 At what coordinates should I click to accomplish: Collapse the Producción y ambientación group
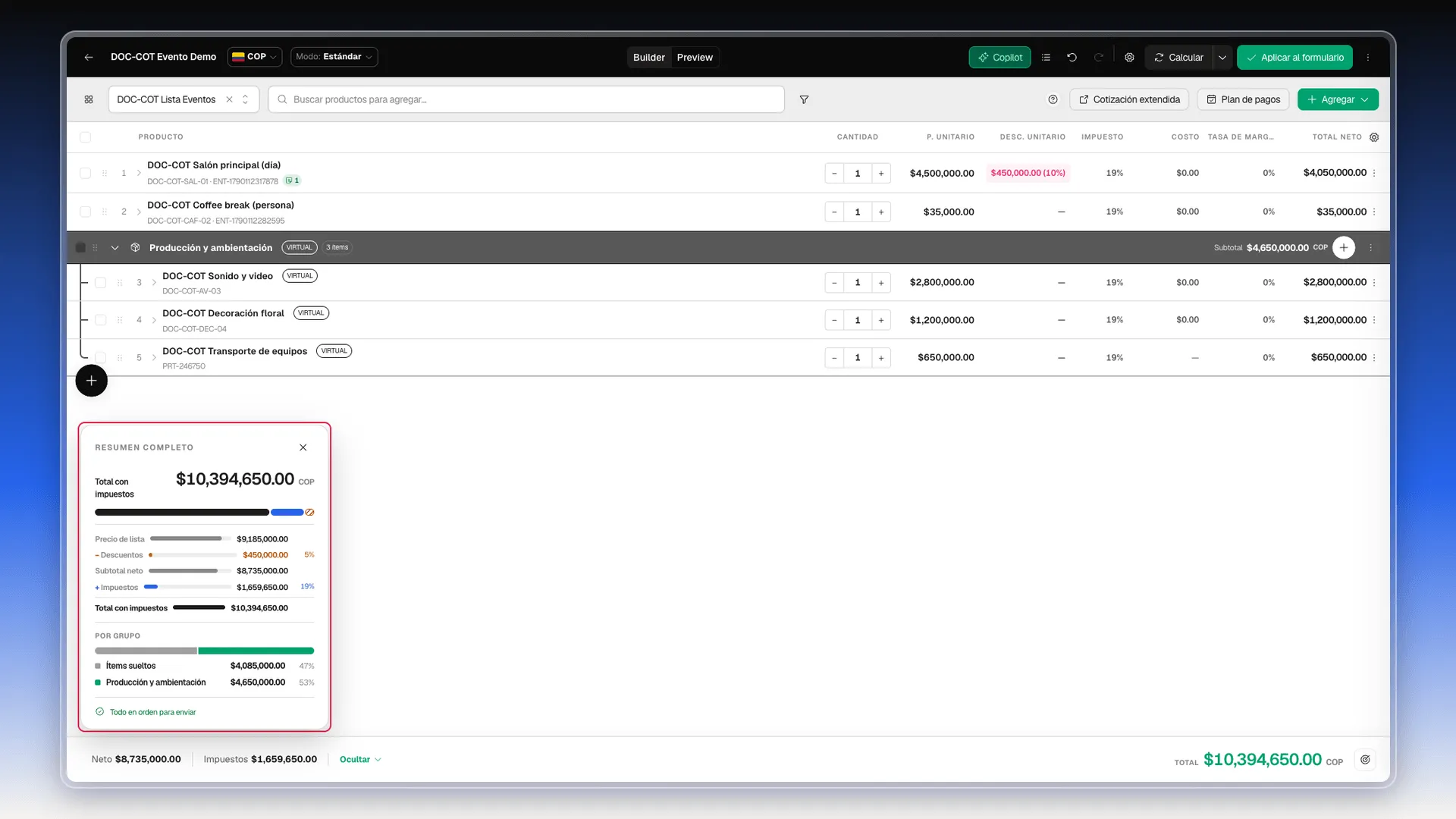[x=115, y=247]
